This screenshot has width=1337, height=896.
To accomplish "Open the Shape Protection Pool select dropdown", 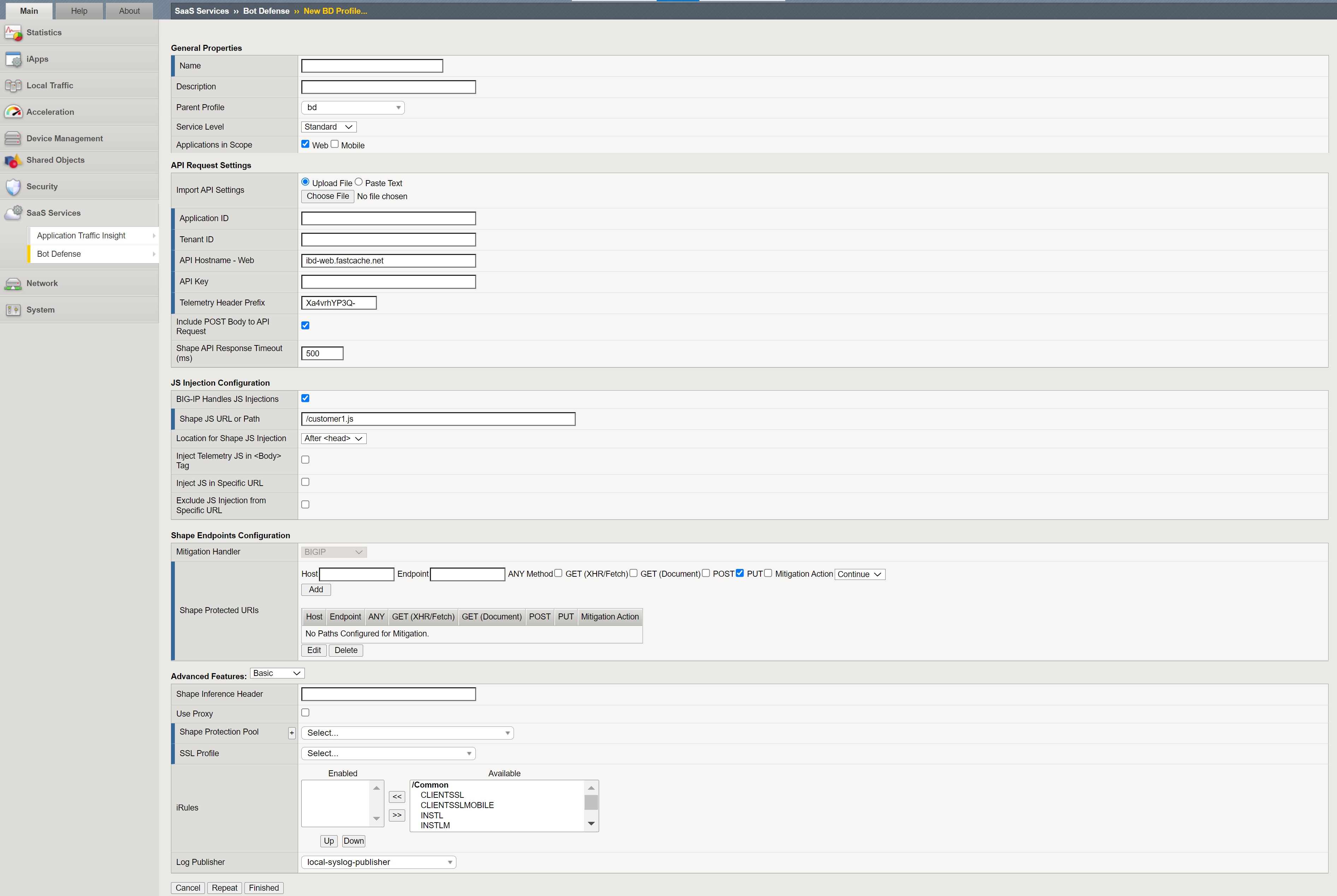I will [x=407, y=733].
